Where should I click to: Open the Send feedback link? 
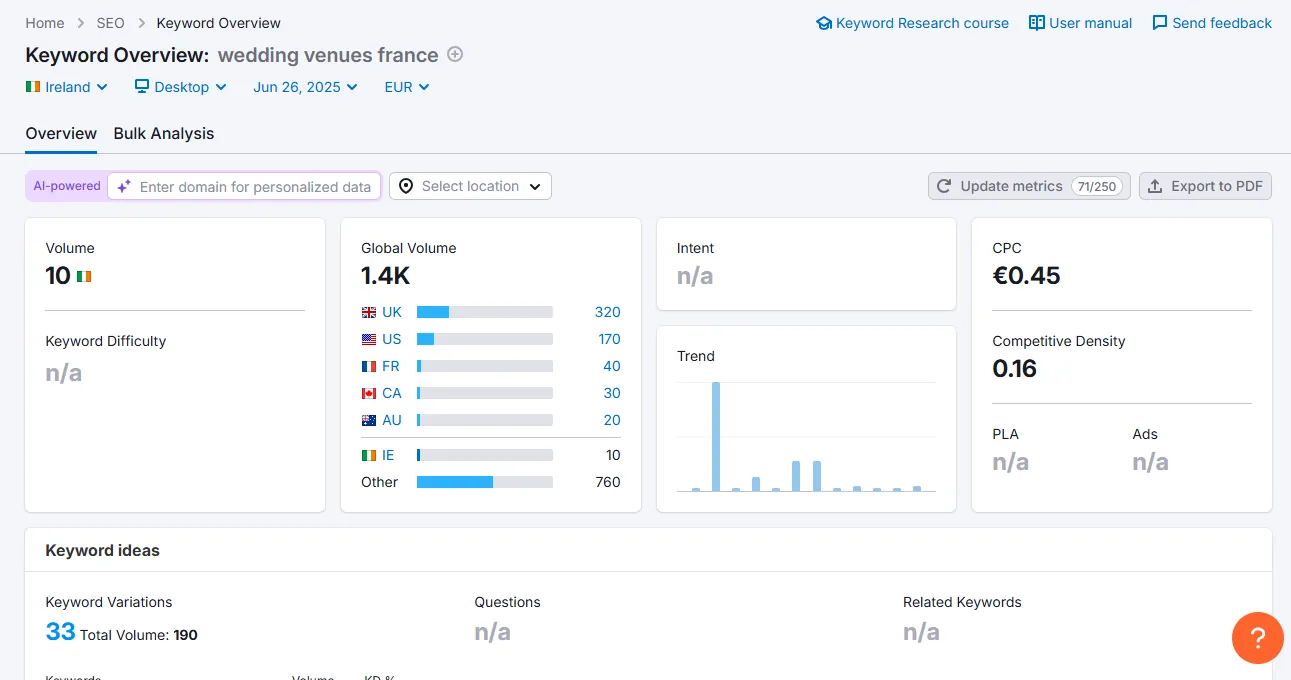1212,23
